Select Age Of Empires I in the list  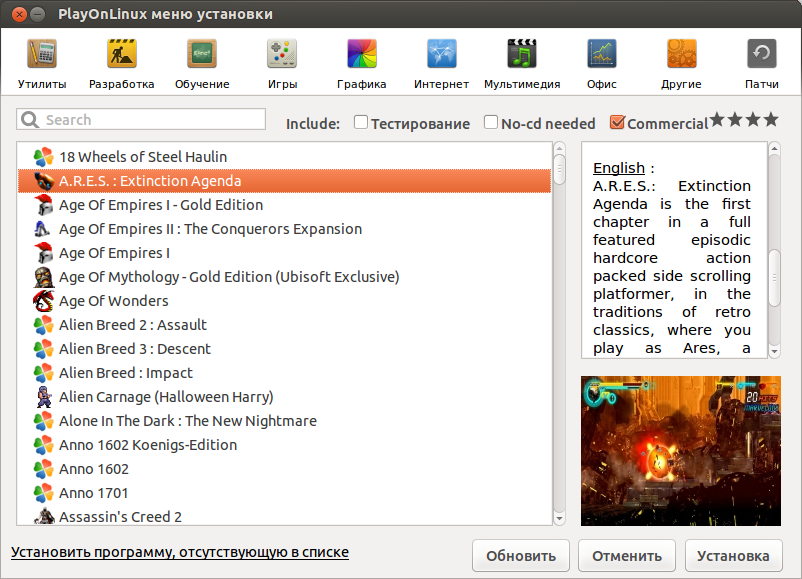click(x=284, y=253)
